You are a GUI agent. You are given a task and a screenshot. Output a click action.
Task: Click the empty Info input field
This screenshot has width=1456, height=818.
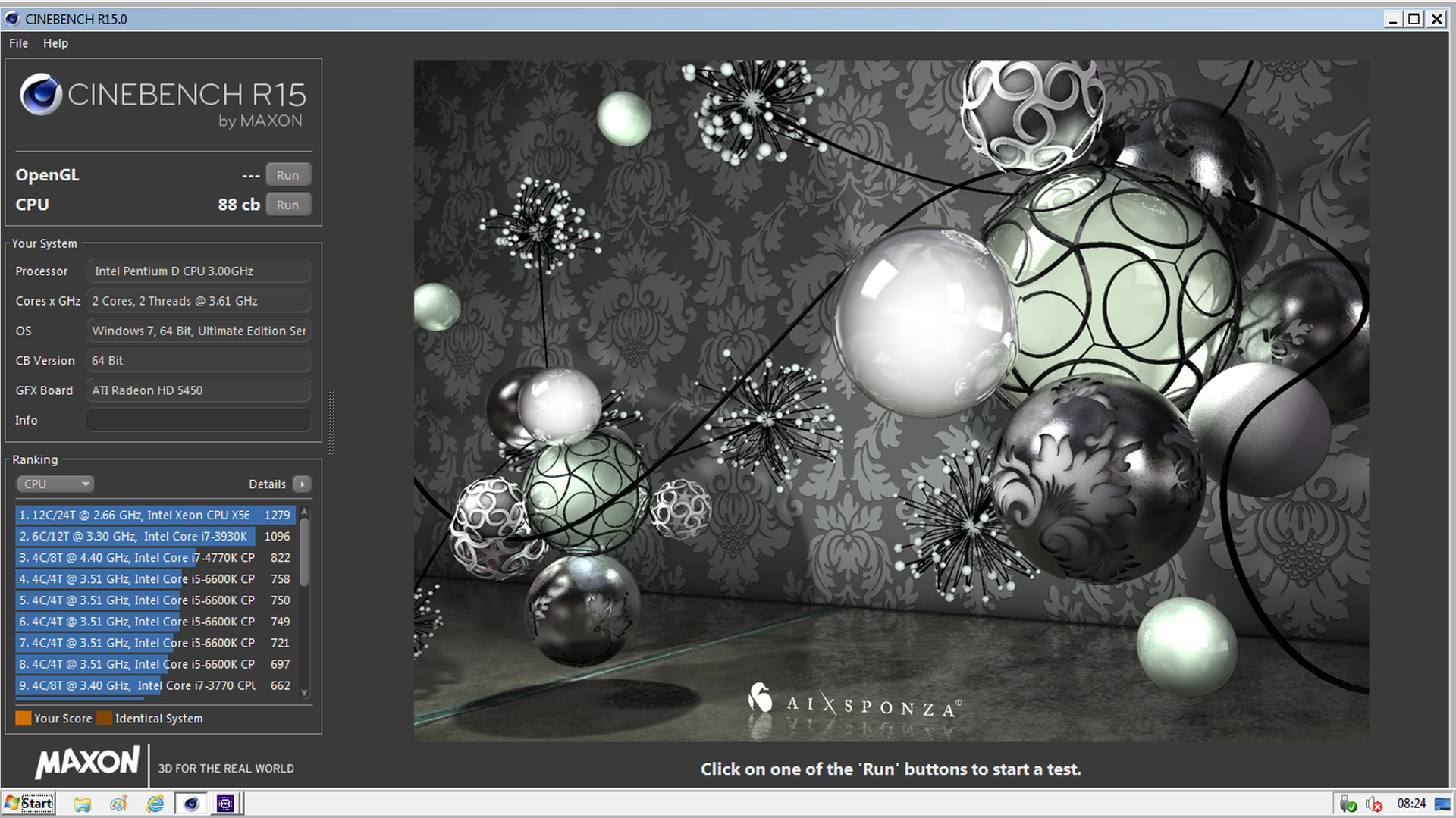pos(199,420)
